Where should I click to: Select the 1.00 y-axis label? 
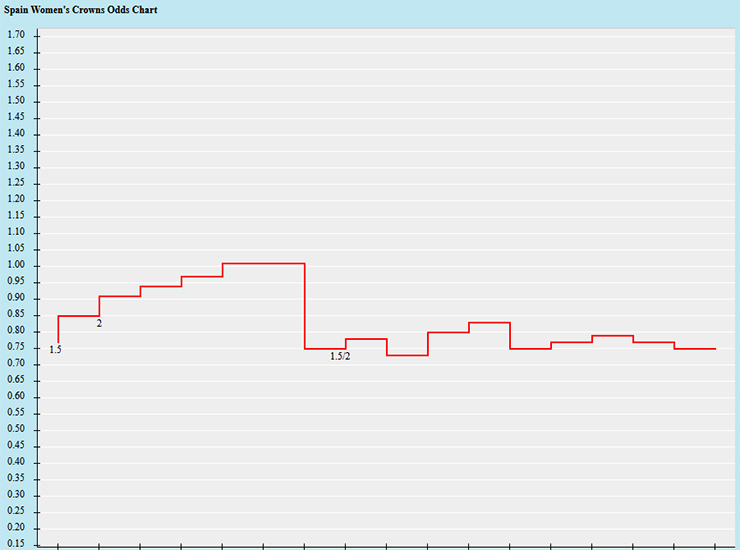click(x=16, y=265)
